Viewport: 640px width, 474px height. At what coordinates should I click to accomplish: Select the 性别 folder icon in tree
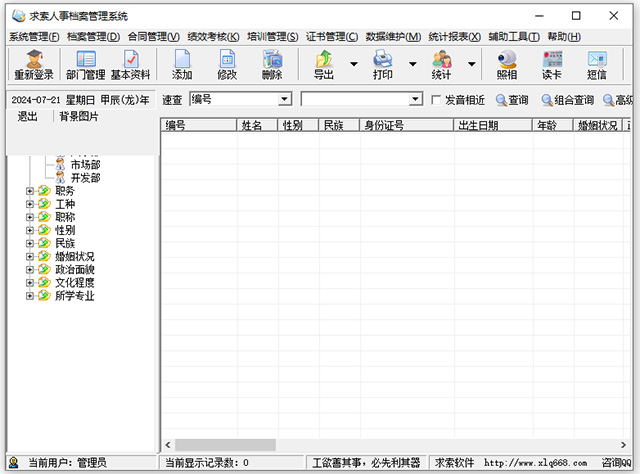(x=44, y=230)
